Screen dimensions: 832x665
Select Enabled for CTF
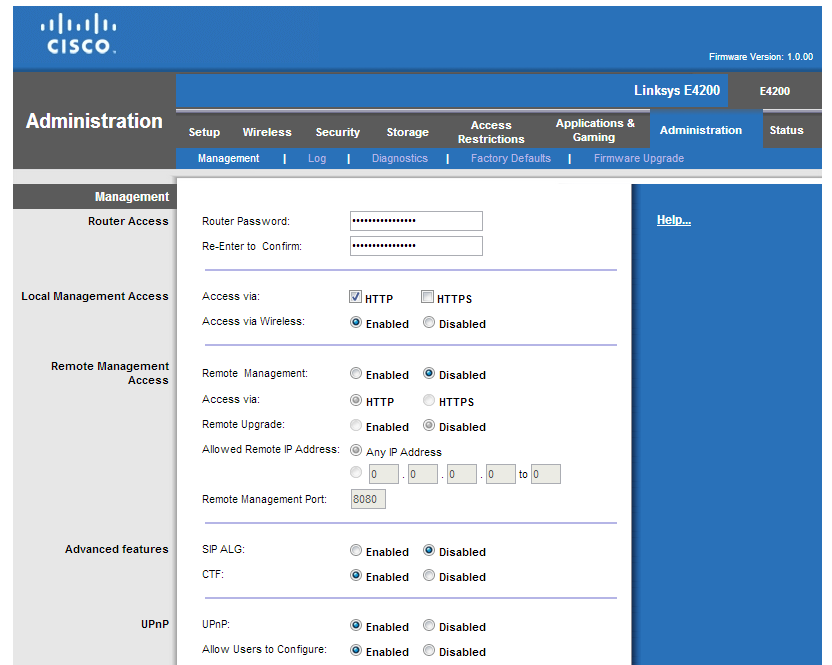[x=356, y=575]
